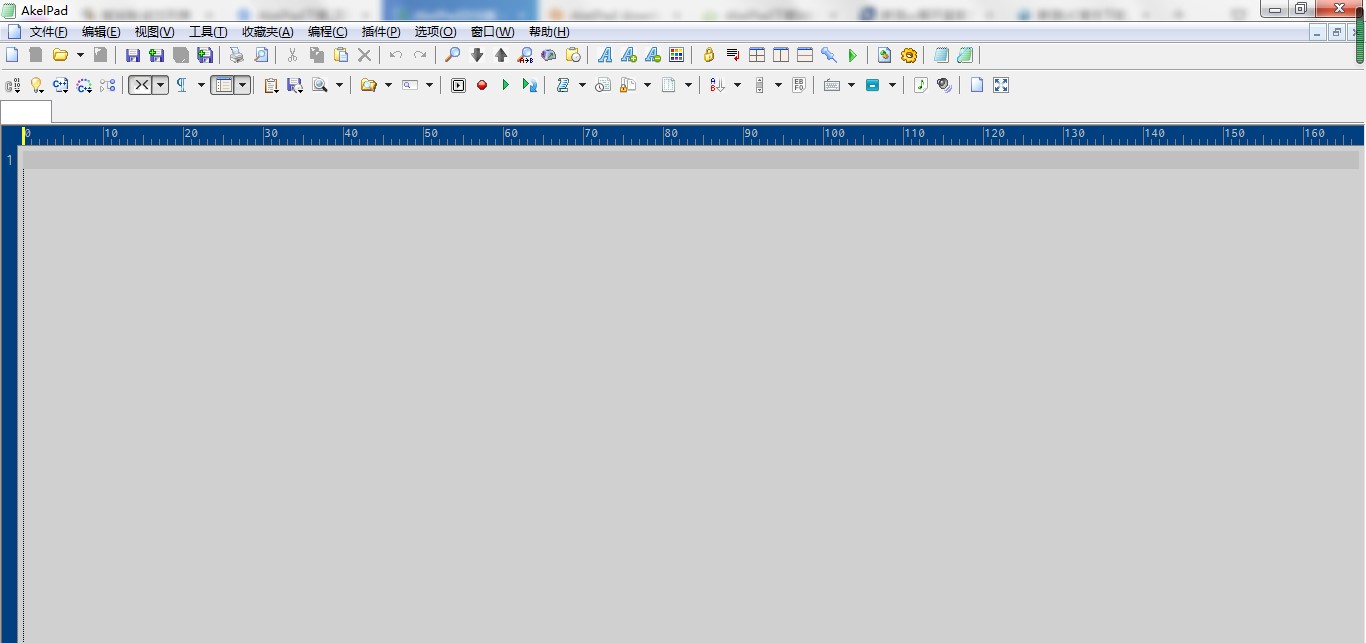Image resolution: width=1366 pixels, height=643 pixels.
Task: Open dropdown beside the keyboard icon
Action: (851, 85)
